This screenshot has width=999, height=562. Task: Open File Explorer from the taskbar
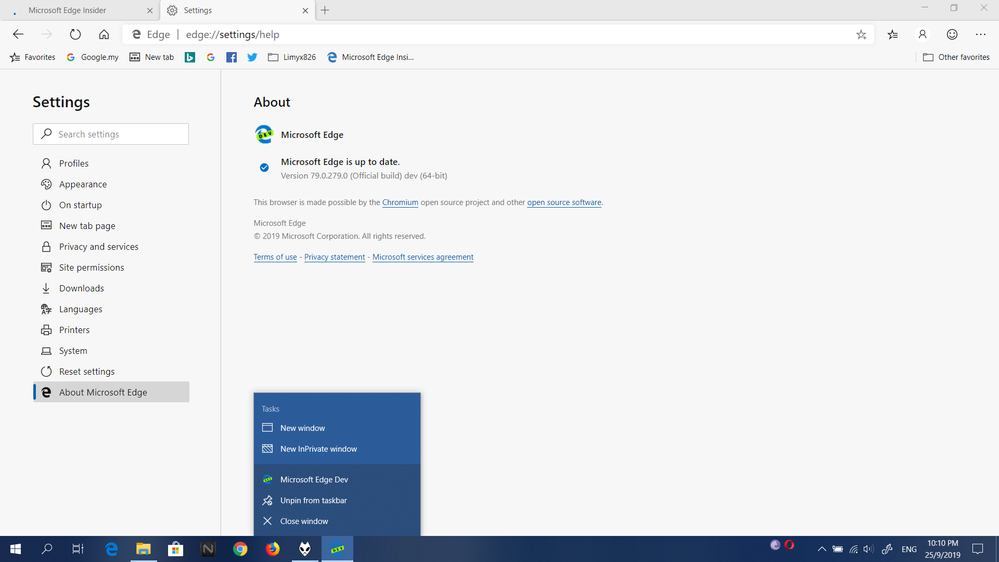point(143,549)
